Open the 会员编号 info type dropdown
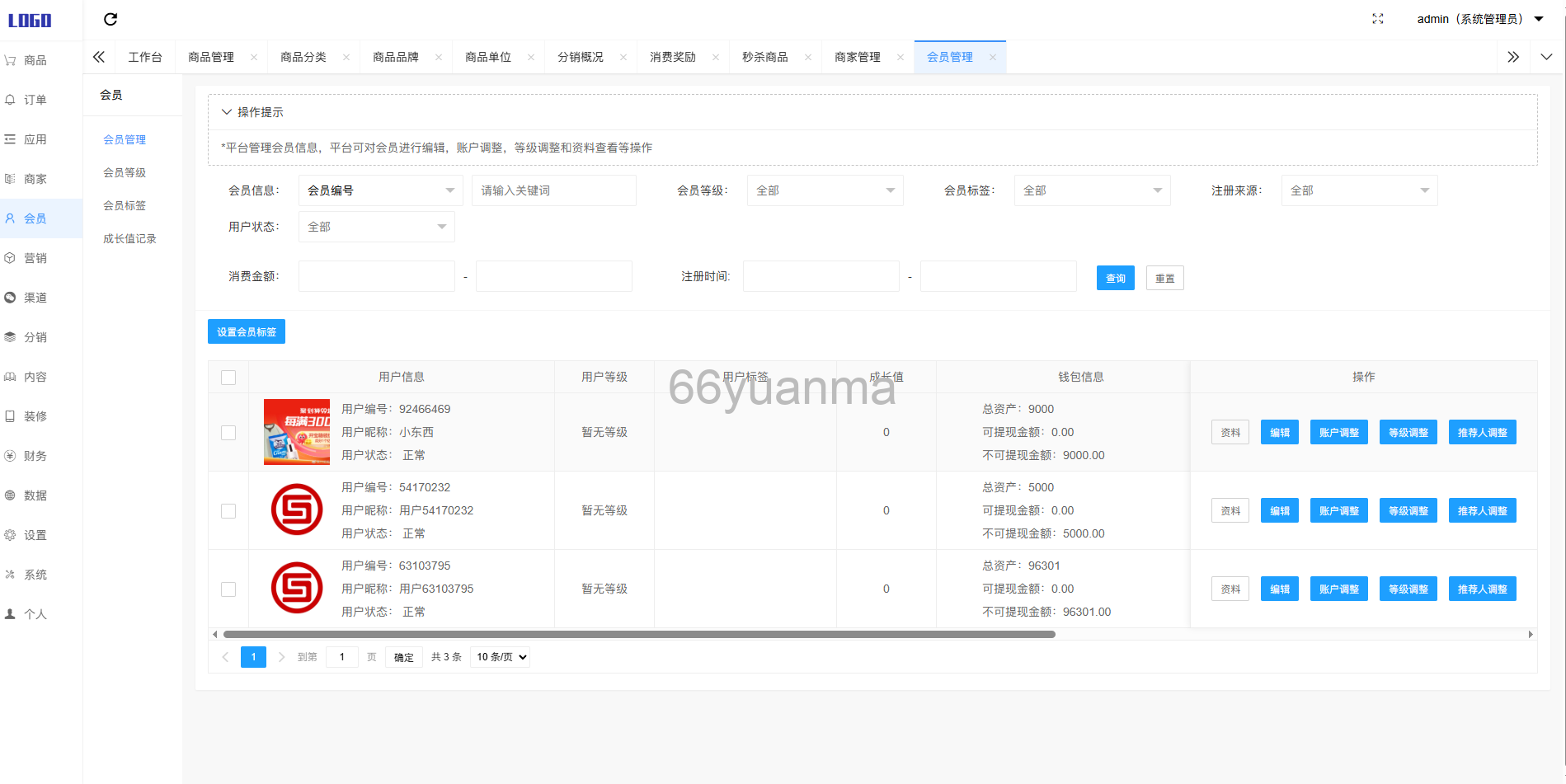This screenshot has width=1566, height=784. click(380, 190)
